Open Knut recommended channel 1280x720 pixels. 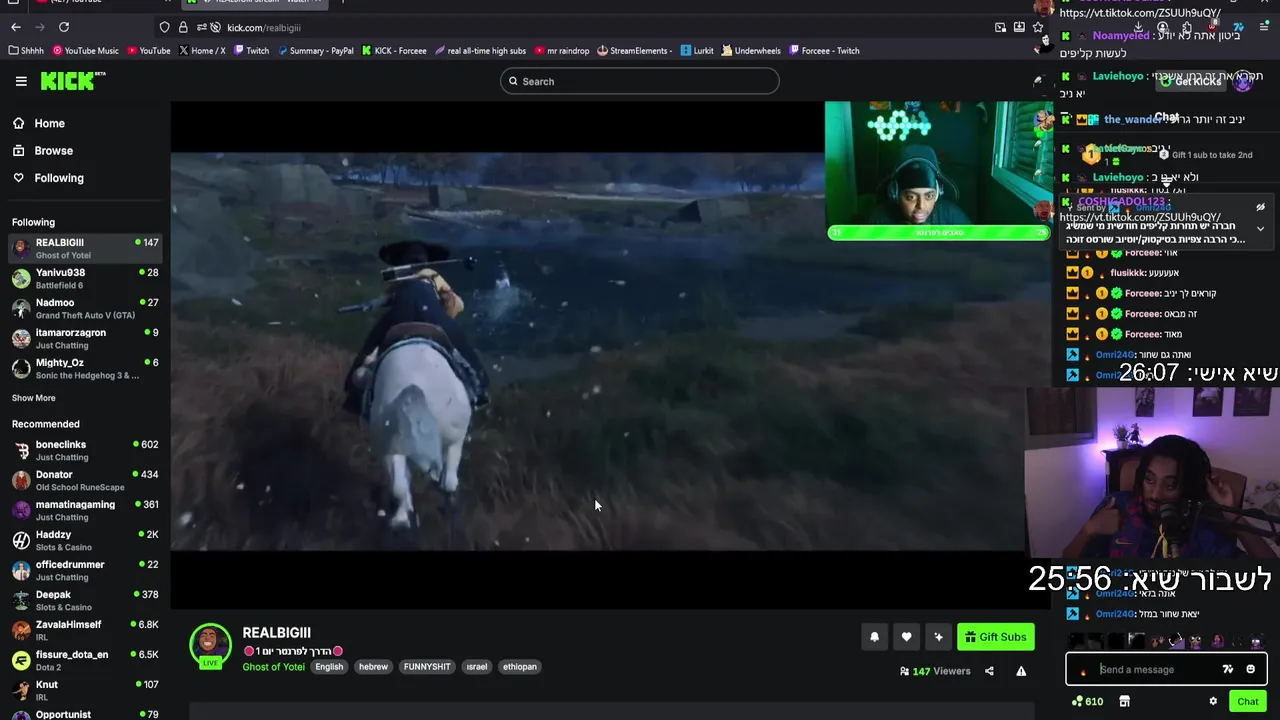coord(84,690)
